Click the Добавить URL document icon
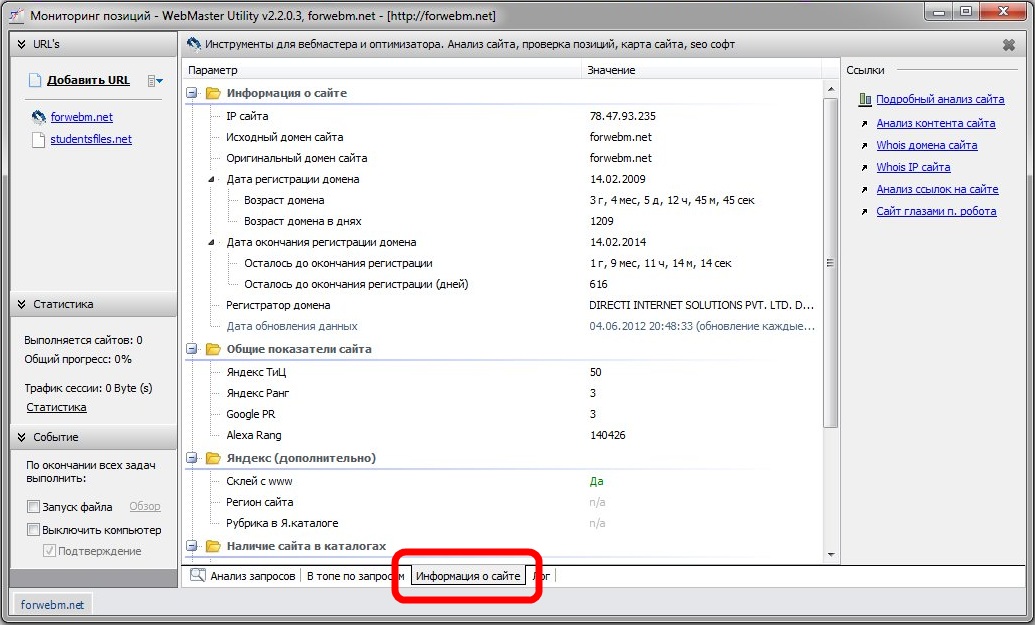Screen dimensions: 1035x625 35,80
